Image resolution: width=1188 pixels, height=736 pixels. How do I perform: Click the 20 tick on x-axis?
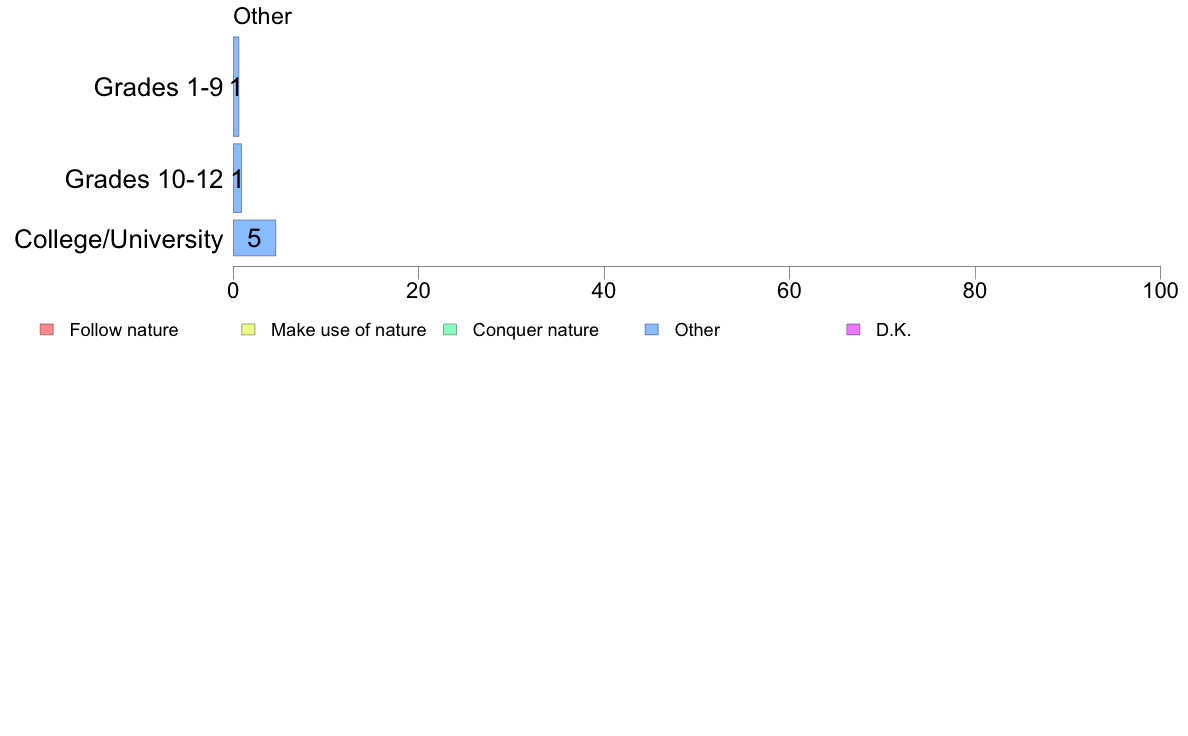coord(418,290)
